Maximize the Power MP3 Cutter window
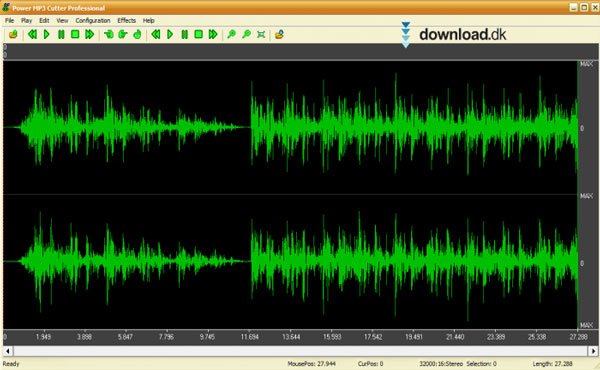Screen dimensions: 600x370 coord(584,7)
